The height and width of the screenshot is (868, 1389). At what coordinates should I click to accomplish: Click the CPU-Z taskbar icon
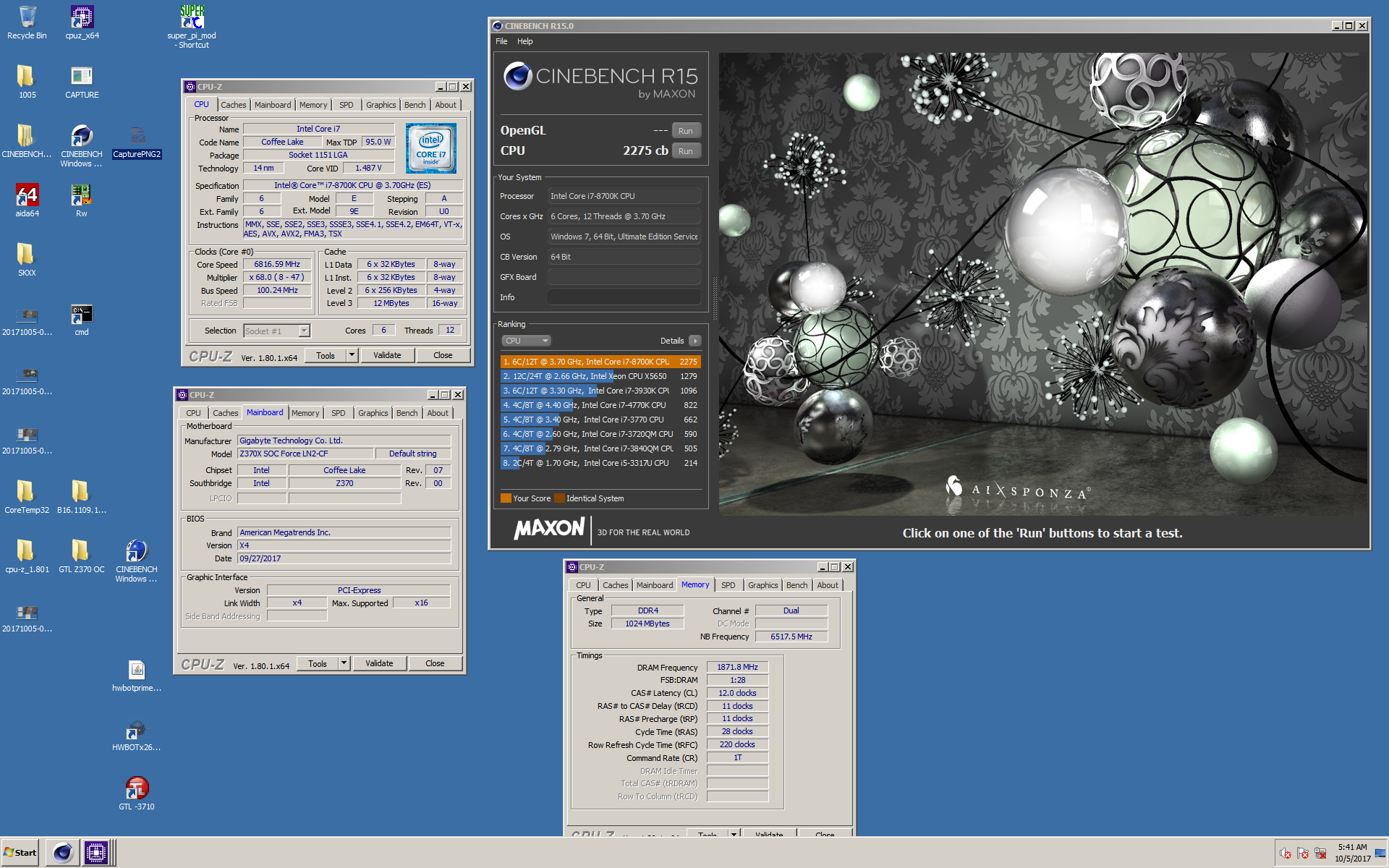tap(95, 853)
